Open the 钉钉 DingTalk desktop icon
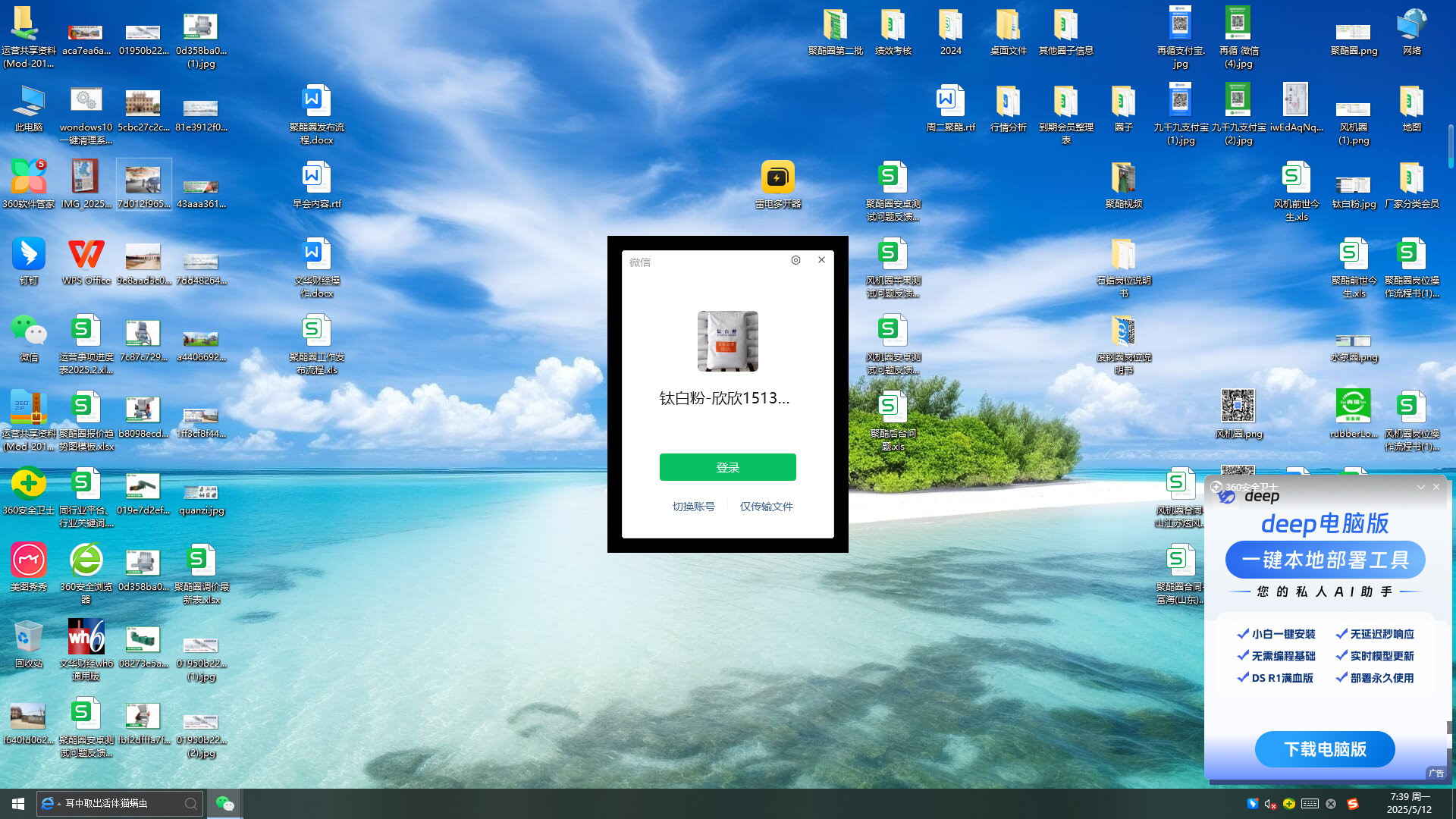The width and height of the screenshot is (1456, 819). 29,255
